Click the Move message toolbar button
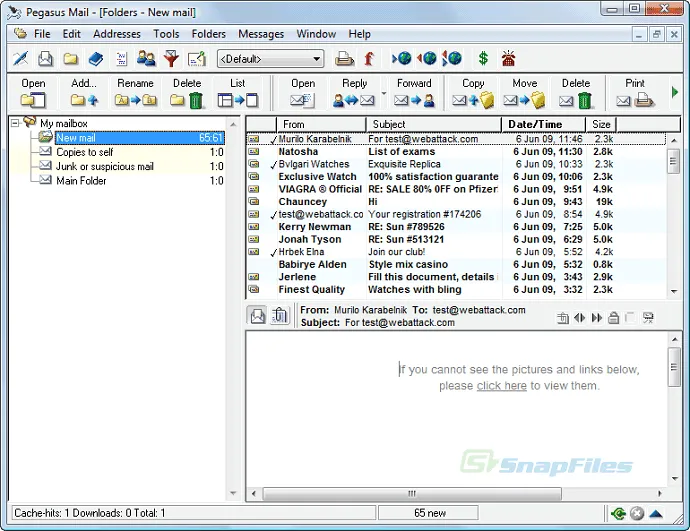The height and width of the screenshot is (531, 690). [x=525, y=92]
